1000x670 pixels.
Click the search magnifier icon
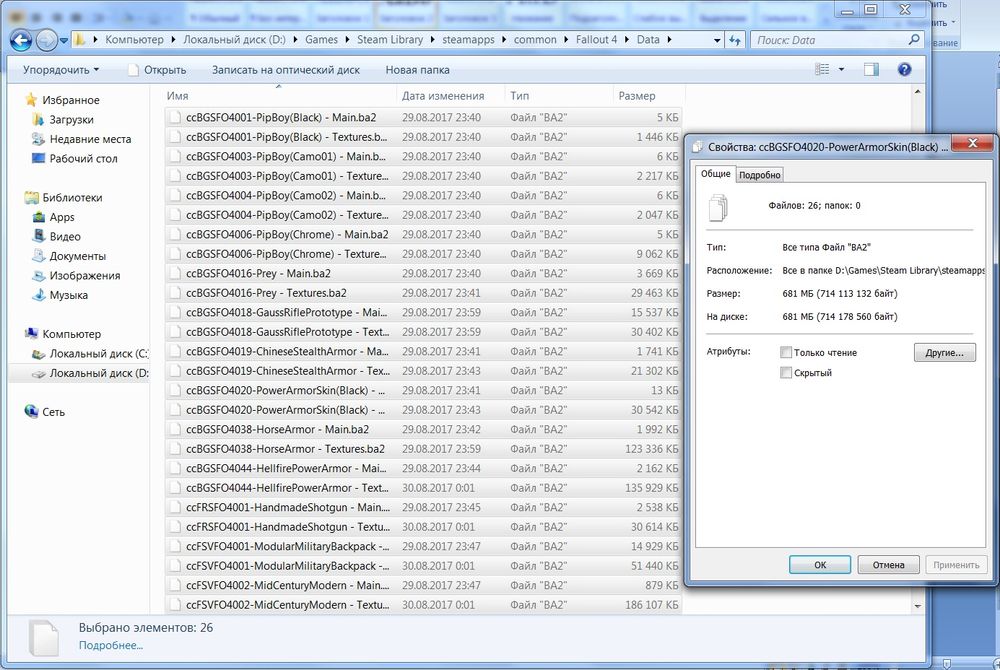[913, 40]
